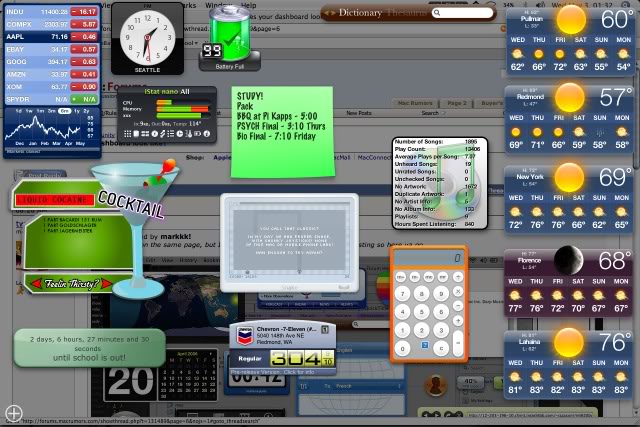Select the EBAY stock row
This screenshot has height=427, width=640.
point(52,49)
